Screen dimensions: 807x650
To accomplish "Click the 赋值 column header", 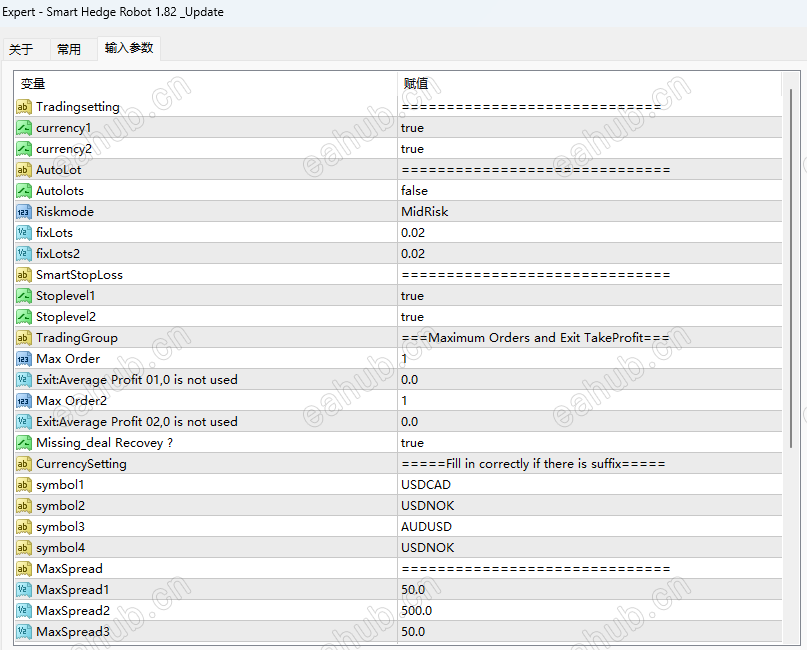I will 588,84.
